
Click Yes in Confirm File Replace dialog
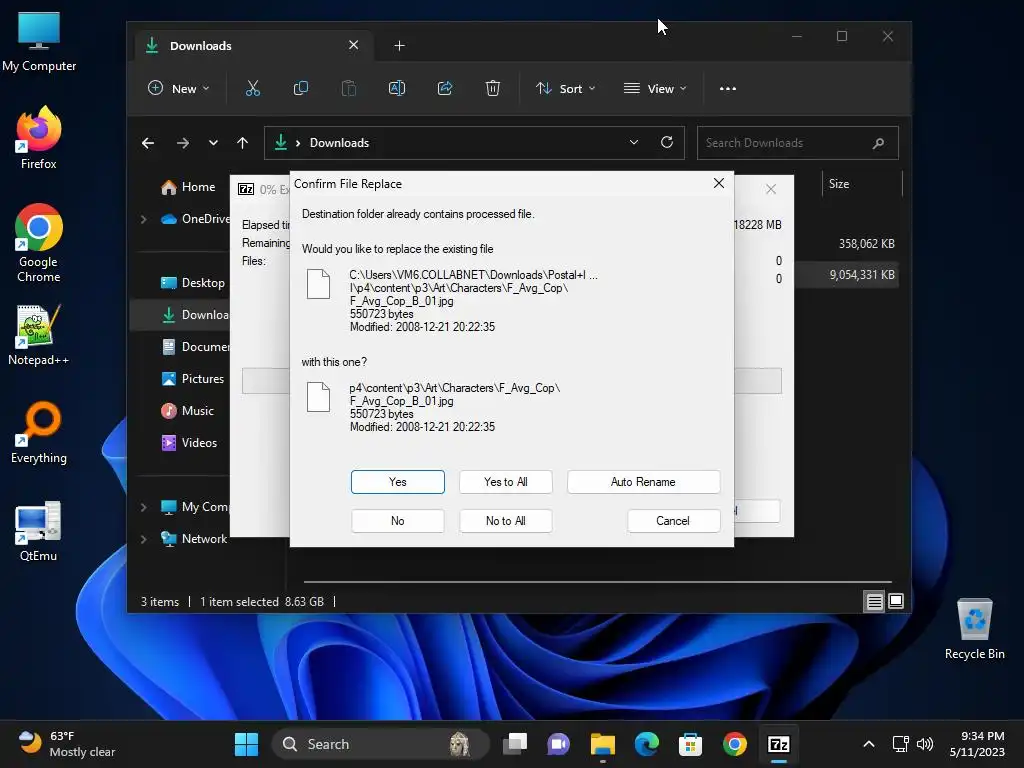397,482
